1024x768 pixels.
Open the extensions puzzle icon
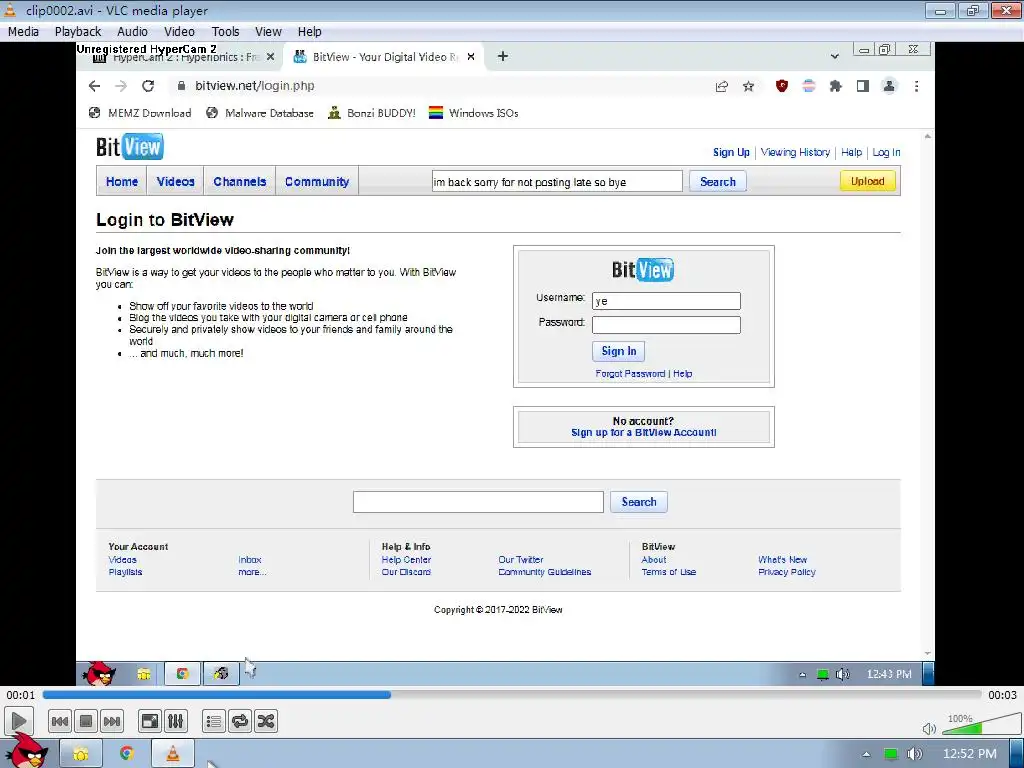pyautogui.click(x=835, y=86)
